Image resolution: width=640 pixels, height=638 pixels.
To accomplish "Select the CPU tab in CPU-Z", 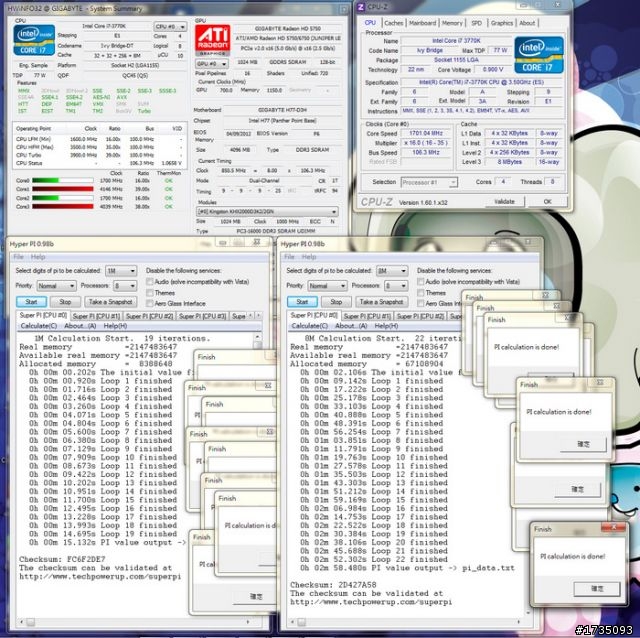I will (x=370, y=23).
